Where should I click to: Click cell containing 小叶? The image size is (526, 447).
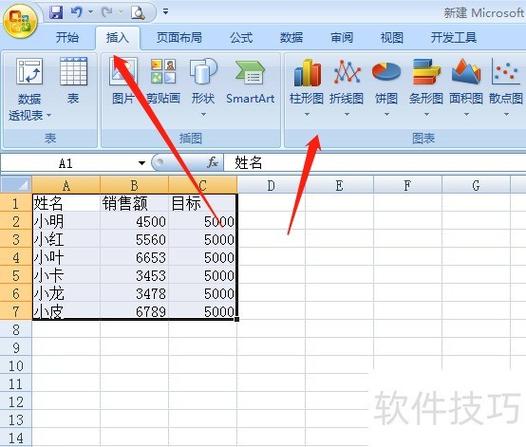click(66, 258)
